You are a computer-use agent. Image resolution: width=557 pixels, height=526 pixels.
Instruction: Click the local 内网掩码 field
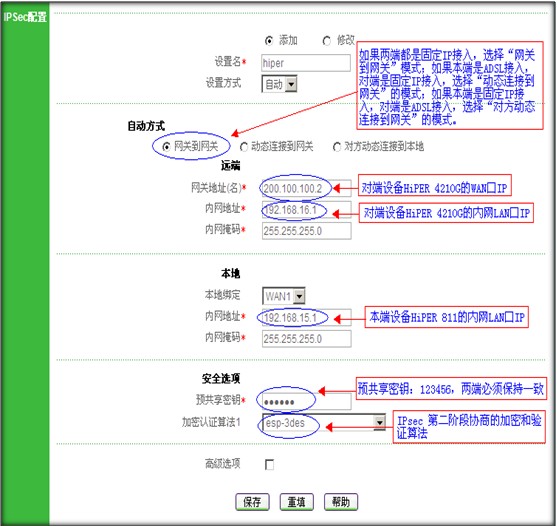coord(307,338)
